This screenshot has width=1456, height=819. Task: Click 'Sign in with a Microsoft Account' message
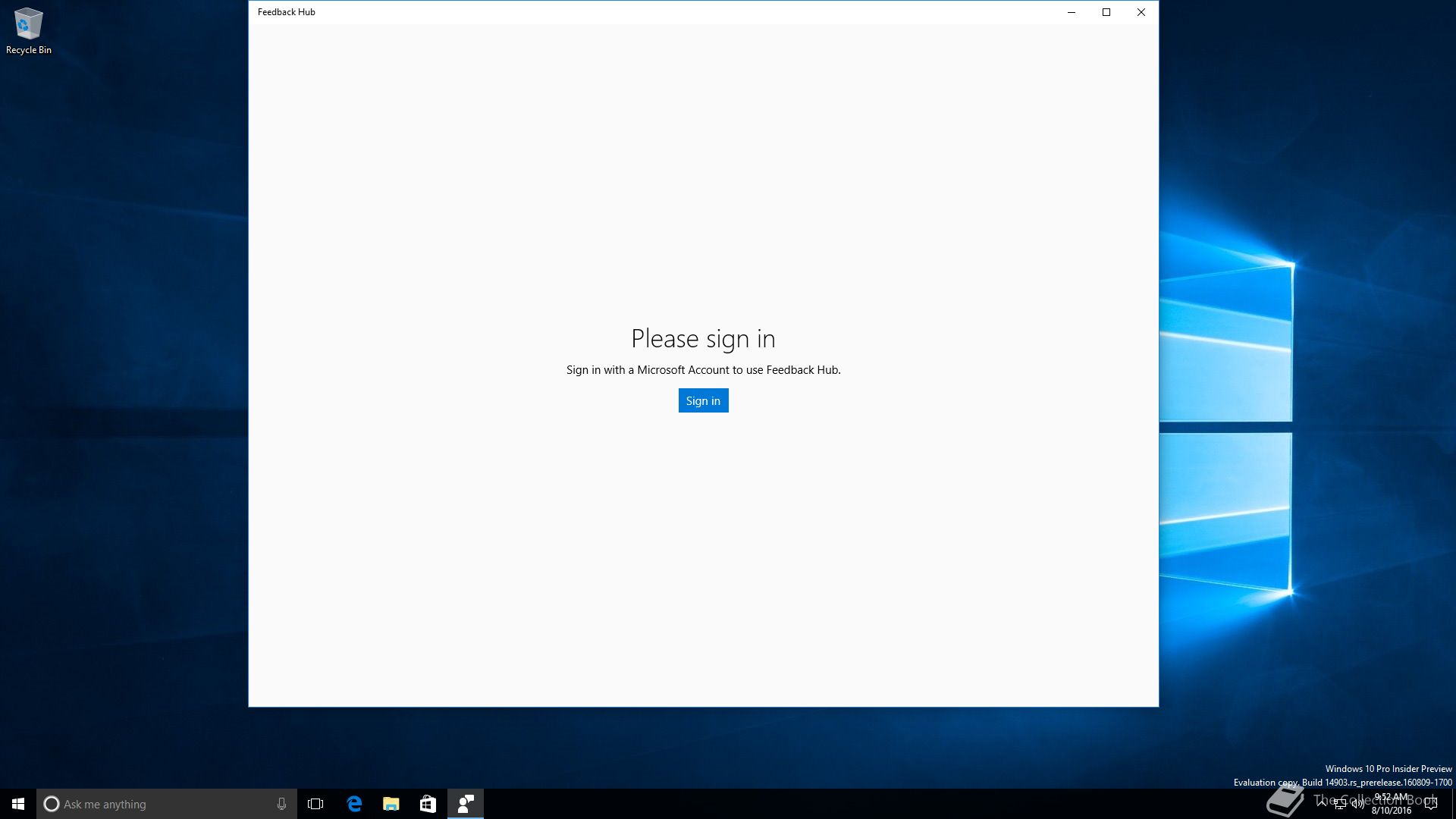click(703, 370)
